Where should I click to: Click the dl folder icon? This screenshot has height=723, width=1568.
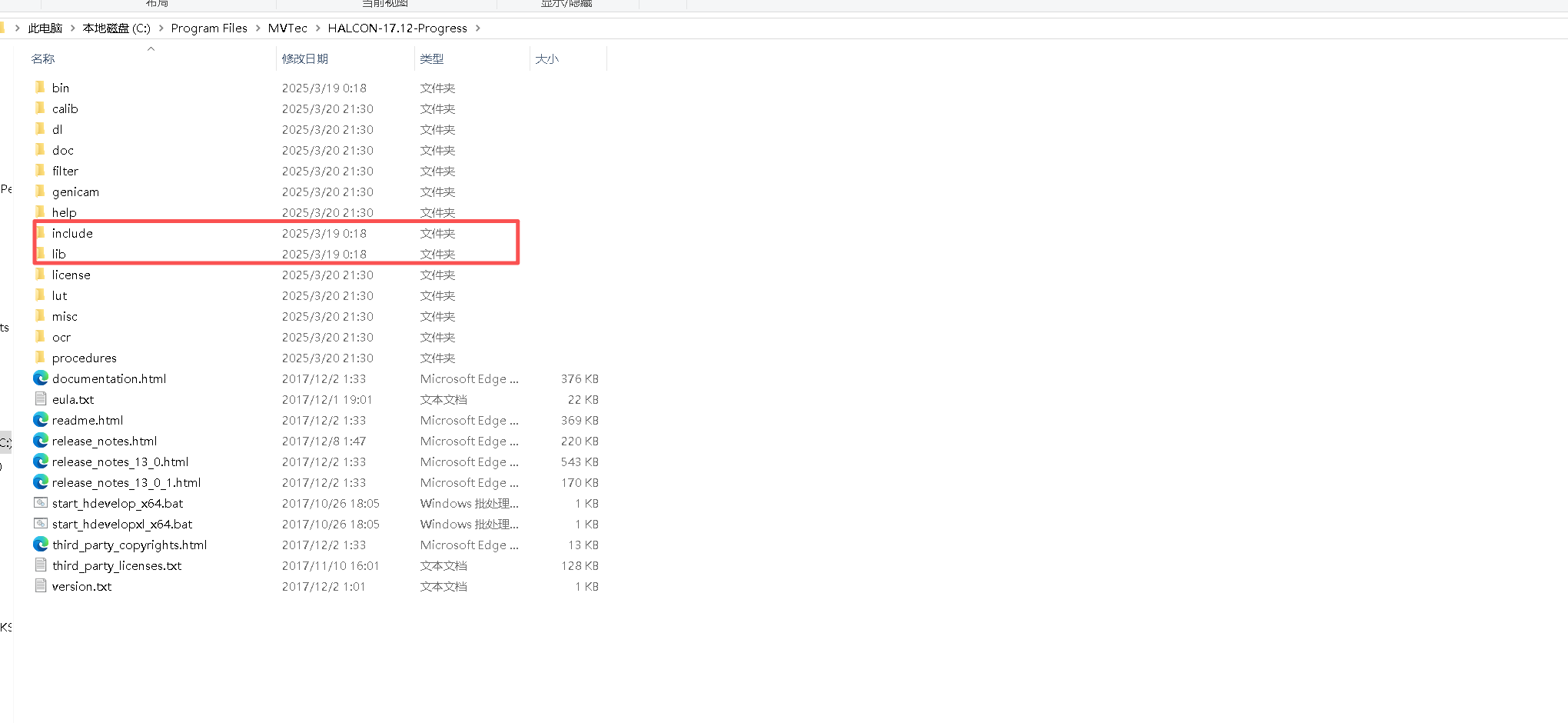click(40, 128)
